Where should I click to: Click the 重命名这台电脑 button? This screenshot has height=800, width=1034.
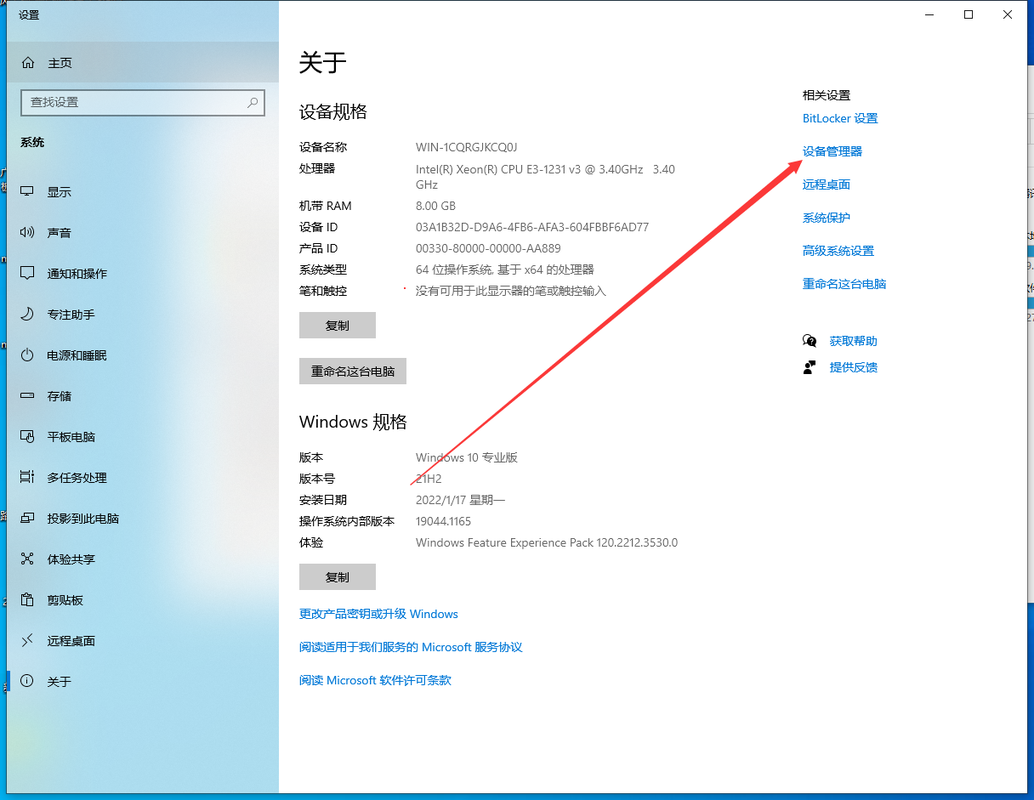[352, 371]
